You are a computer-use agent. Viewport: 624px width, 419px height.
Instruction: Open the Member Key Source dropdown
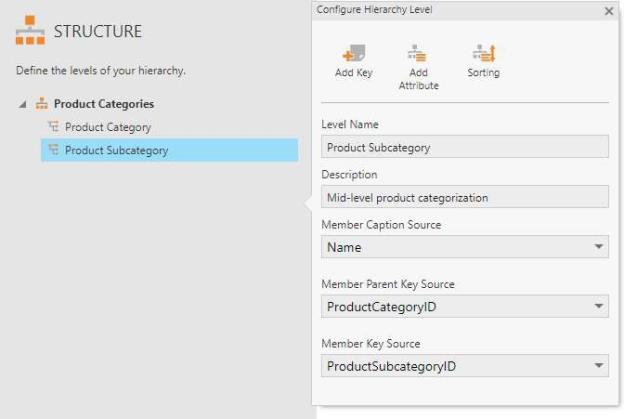click(x=599, y=366)
